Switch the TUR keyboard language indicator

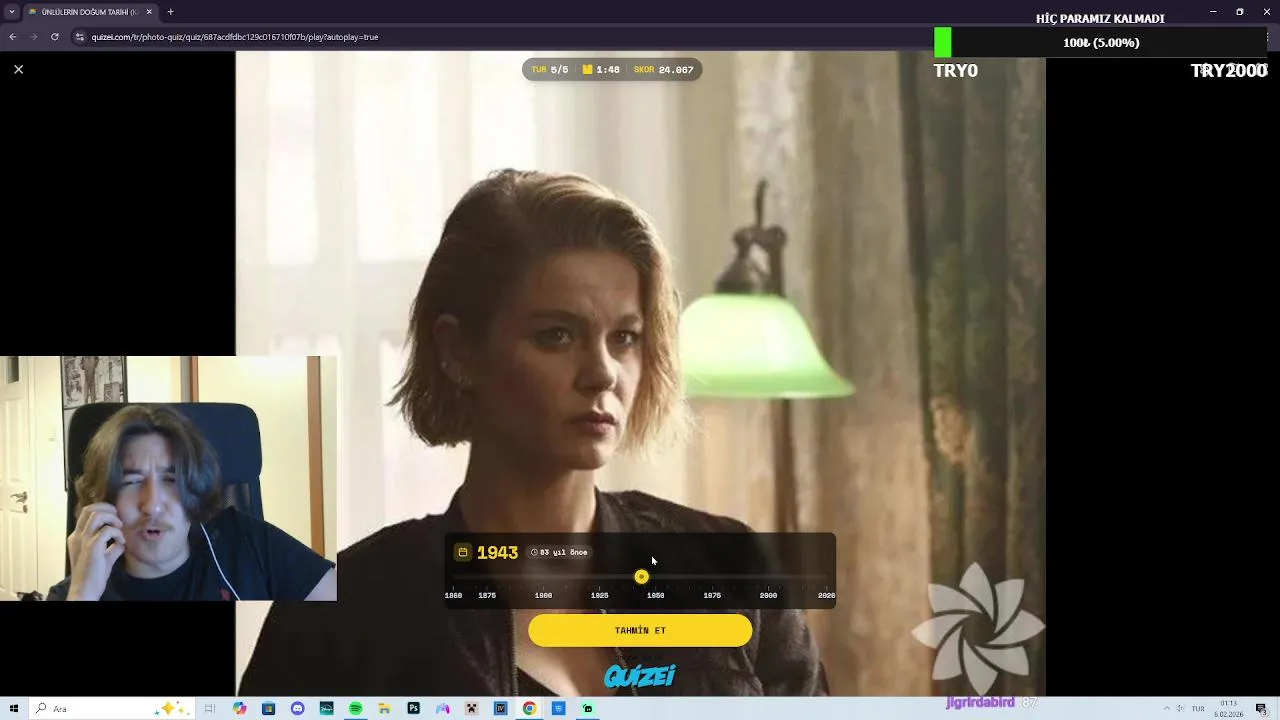(x=1198, y=708)
